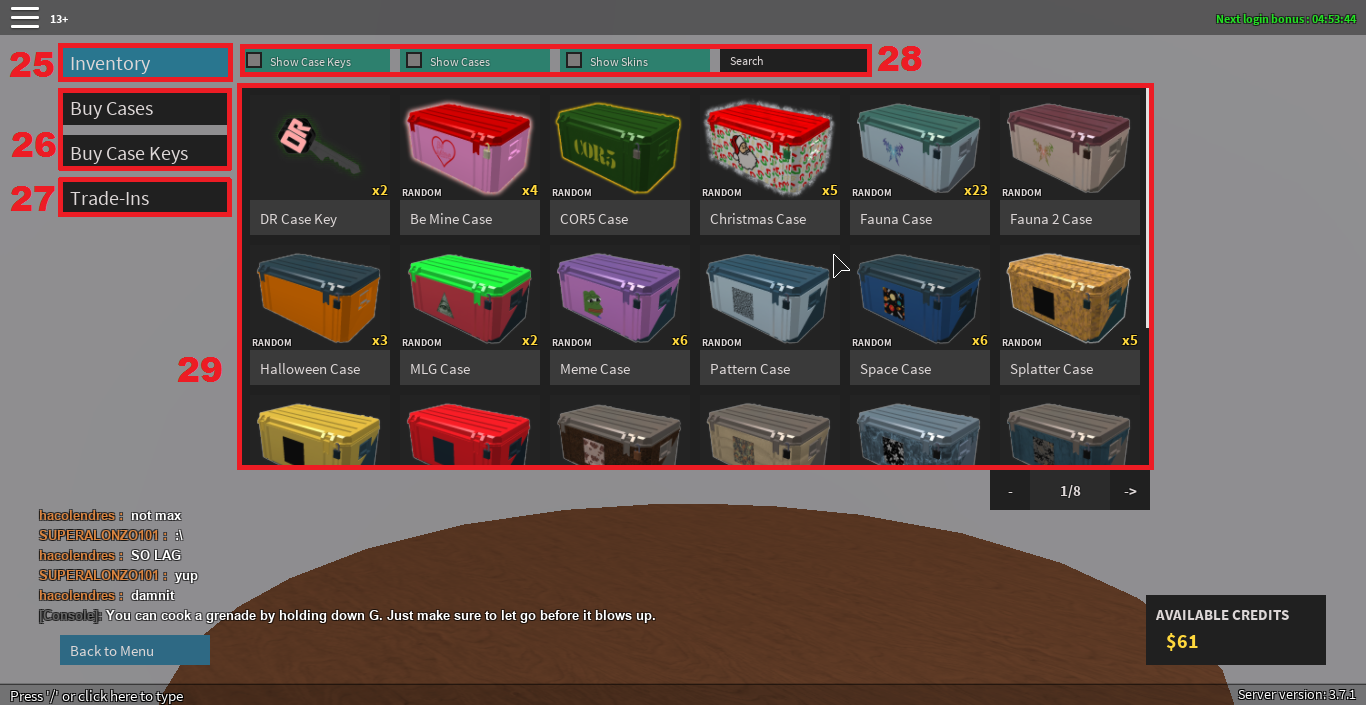Select the blue Space Case image
This screenshot has height=705, width=1366.
(920, 297)
